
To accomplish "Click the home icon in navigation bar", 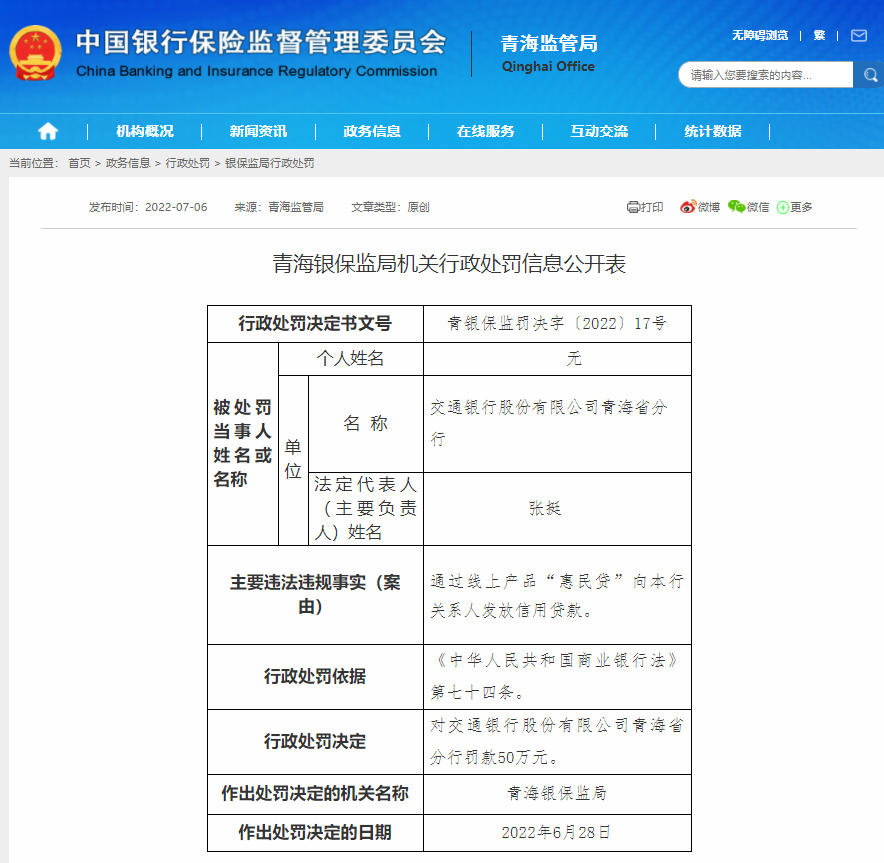I will (48, 131).
